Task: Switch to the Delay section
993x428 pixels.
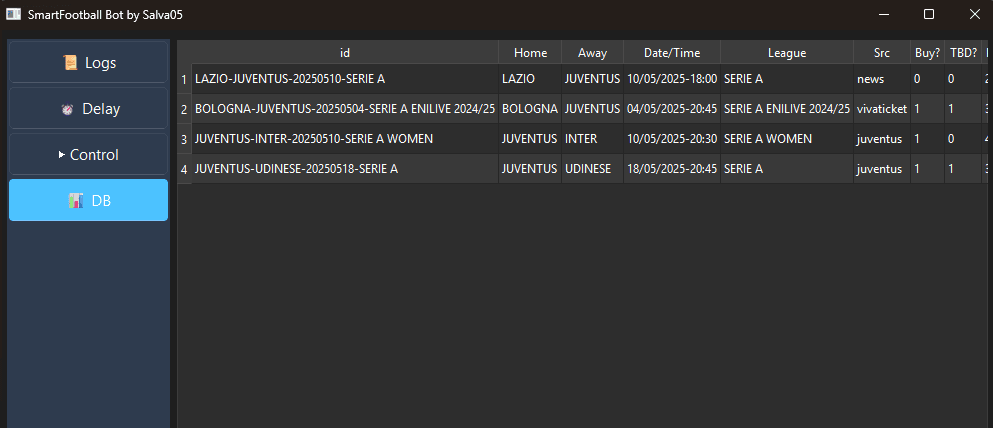Action: [x=89, y=109]
